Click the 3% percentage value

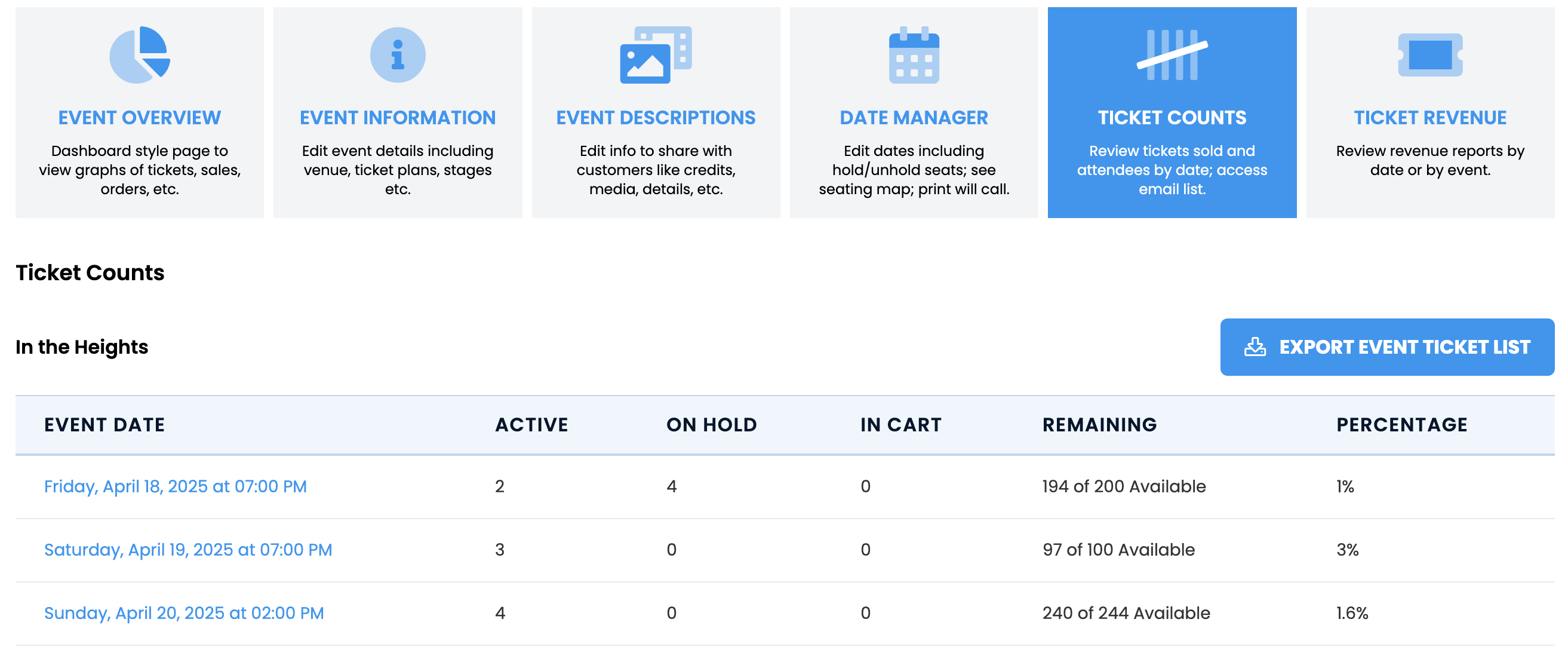coord(1347,550)
